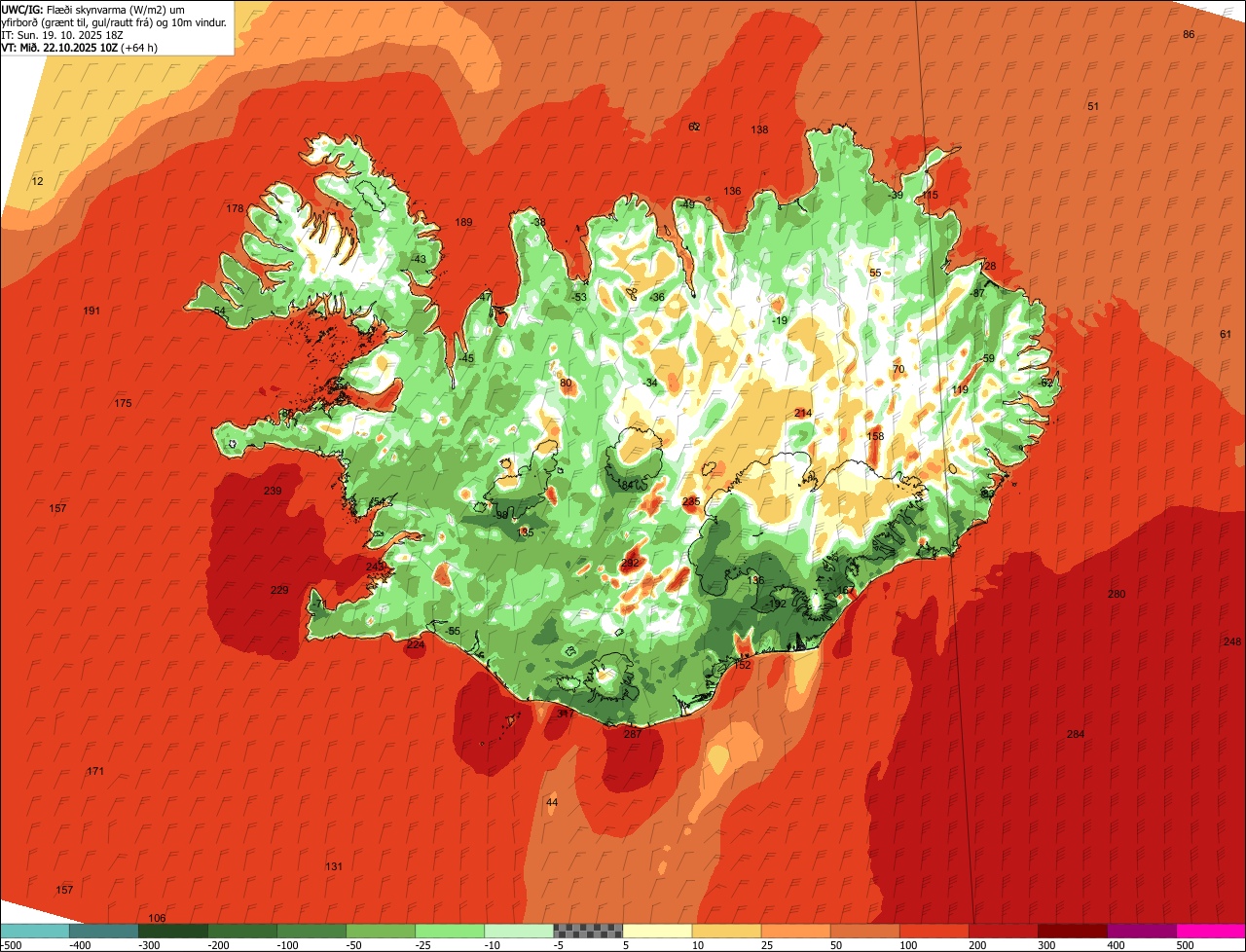Click the flux value 175 on the map
The image size is (1246, 952).
[123, 404]
